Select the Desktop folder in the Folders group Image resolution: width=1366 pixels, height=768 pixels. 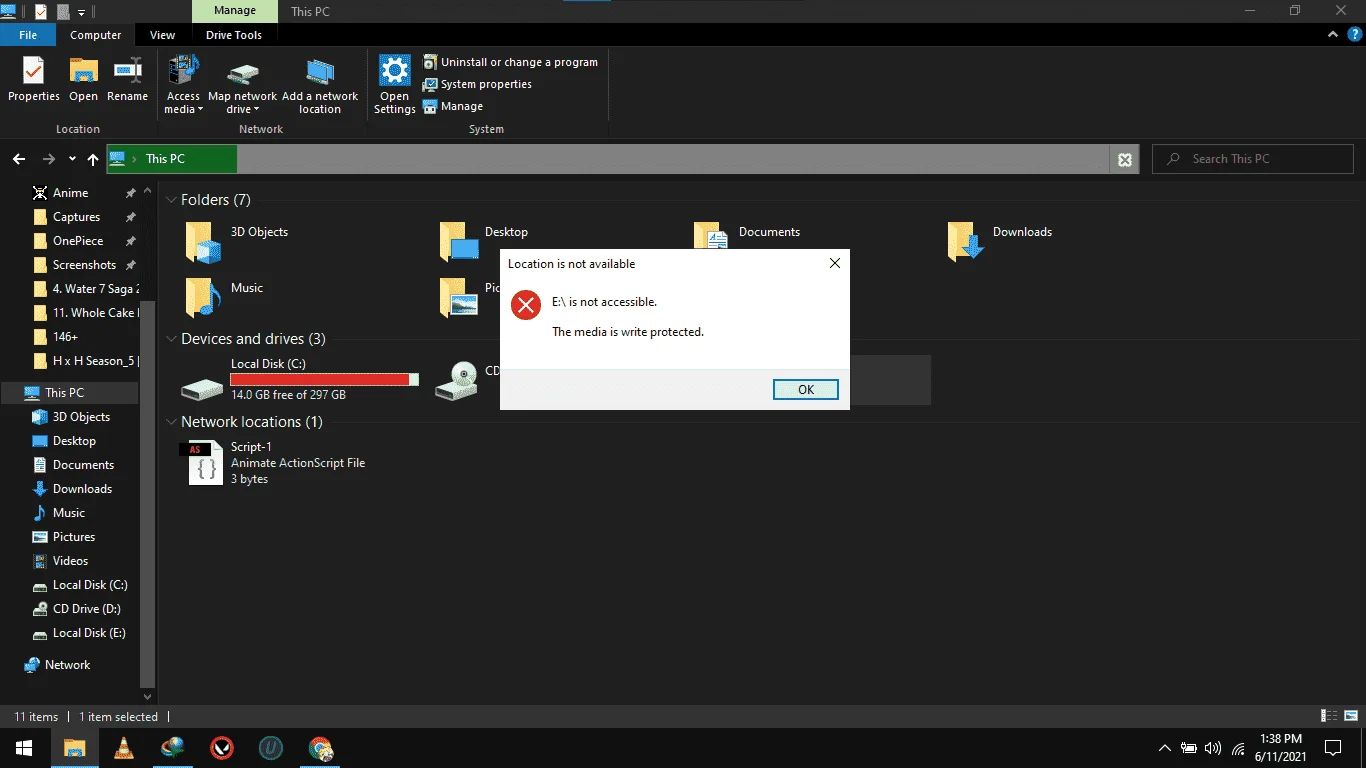[485, 241]
